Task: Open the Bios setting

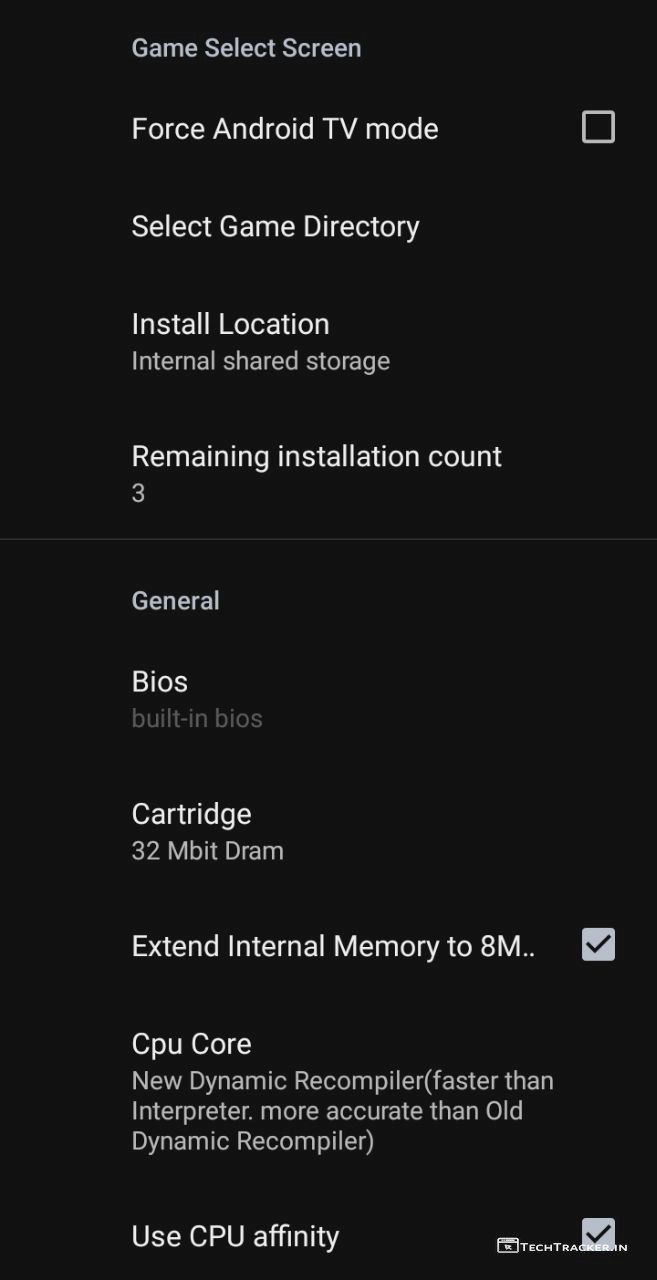Action: (160, 682)
